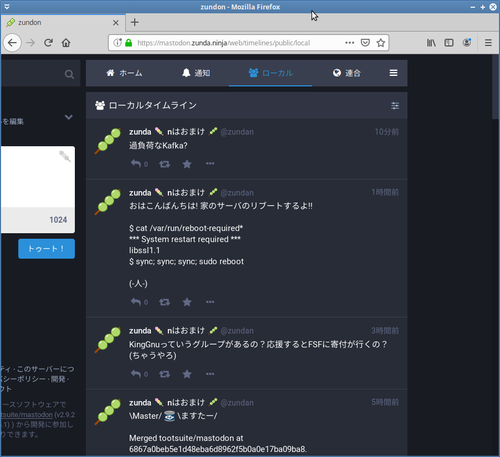Open the 1時間前 timestamp link

point(385,193)
